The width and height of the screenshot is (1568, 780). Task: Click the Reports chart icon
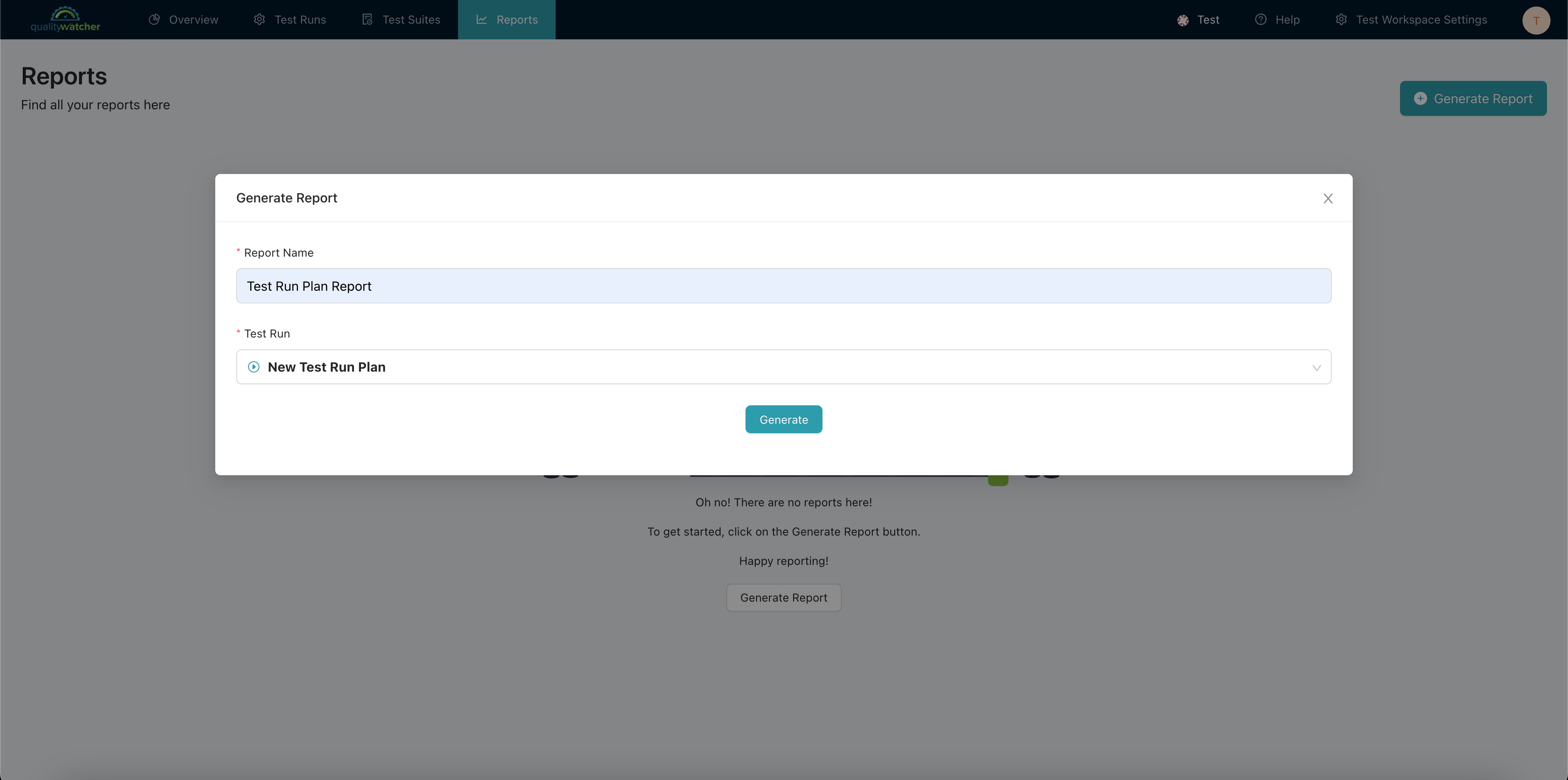[x=481, y=19]
